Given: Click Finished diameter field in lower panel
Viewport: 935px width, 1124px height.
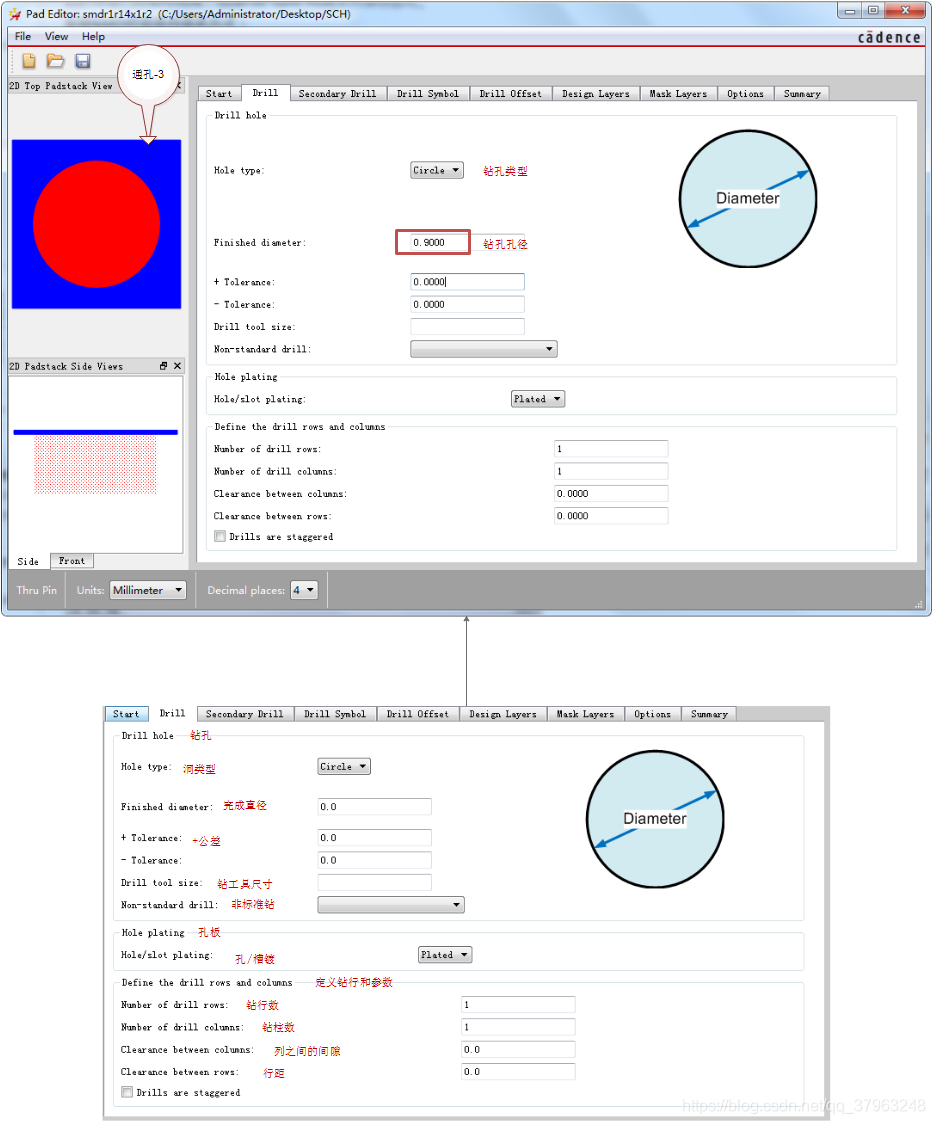Looking at the screenshot, I should [374, 806].
